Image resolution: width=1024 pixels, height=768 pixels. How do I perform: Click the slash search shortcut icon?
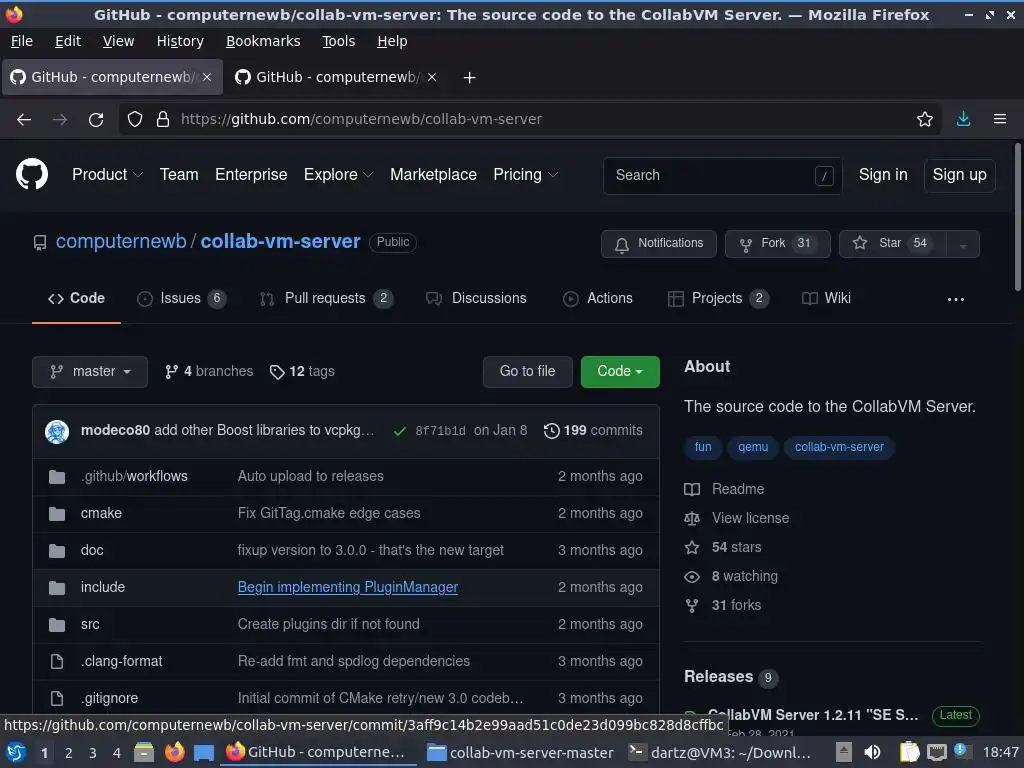(x=824, y=176)
